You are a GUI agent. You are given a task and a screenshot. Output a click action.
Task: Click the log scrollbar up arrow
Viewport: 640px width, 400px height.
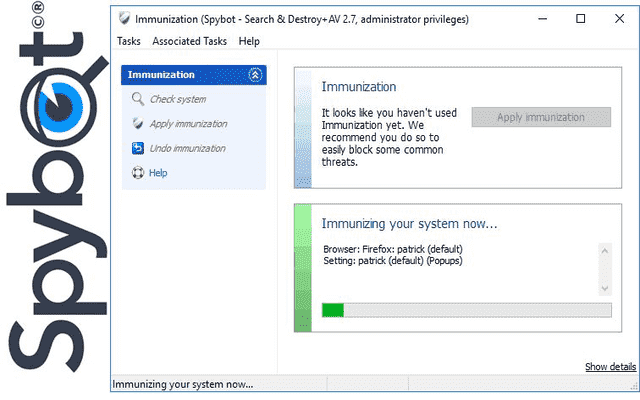(605, 251)
